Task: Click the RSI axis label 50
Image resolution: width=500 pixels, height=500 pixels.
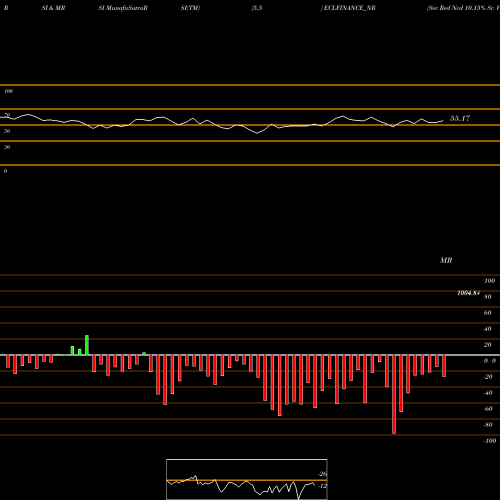Action: pyautogui.click(x=7, y=131)
